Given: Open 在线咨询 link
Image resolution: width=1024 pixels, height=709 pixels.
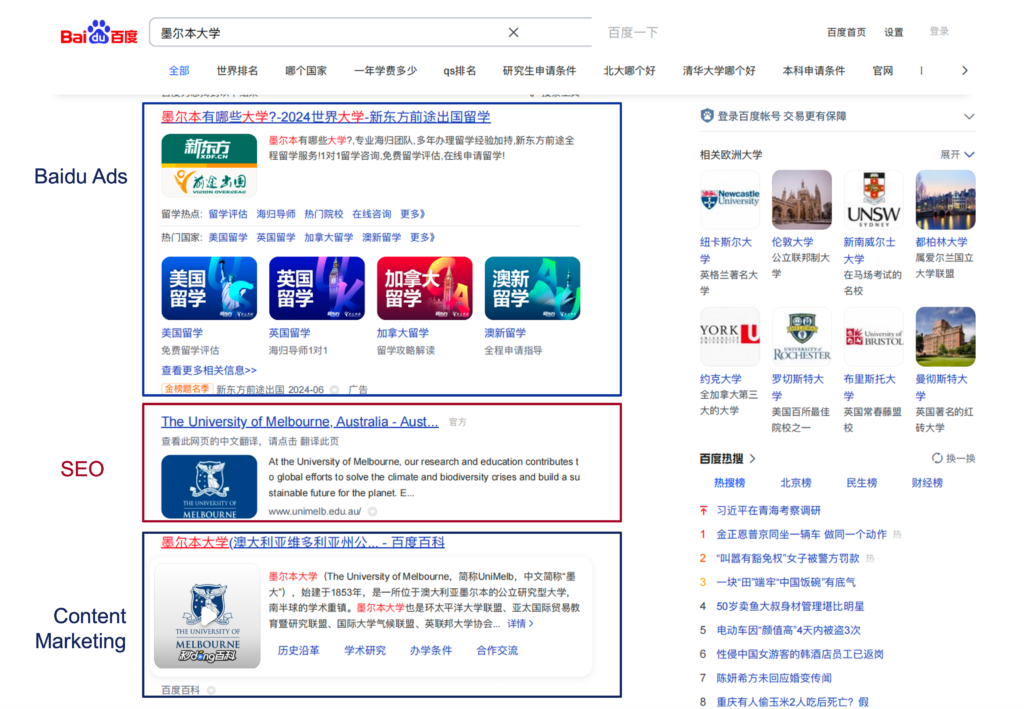Looking at the screenshot, I should pos(371,214).
